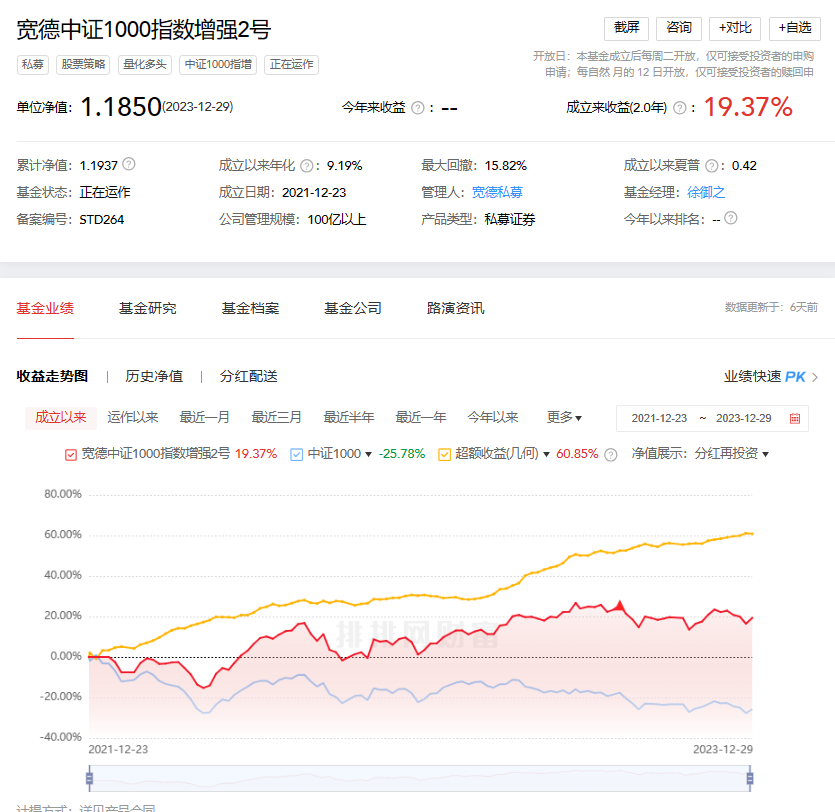Select 最近一月 period filter

pyautogui.click(x=204, y=417)
